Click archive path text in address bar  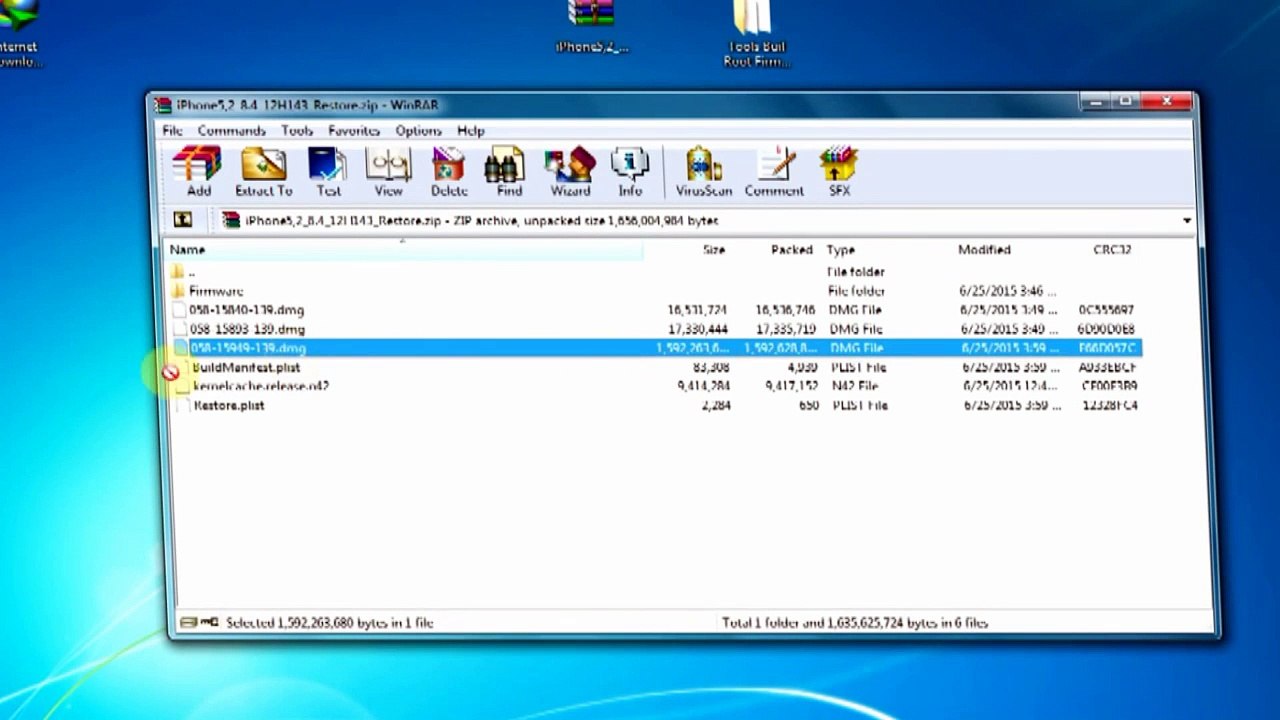482,221
